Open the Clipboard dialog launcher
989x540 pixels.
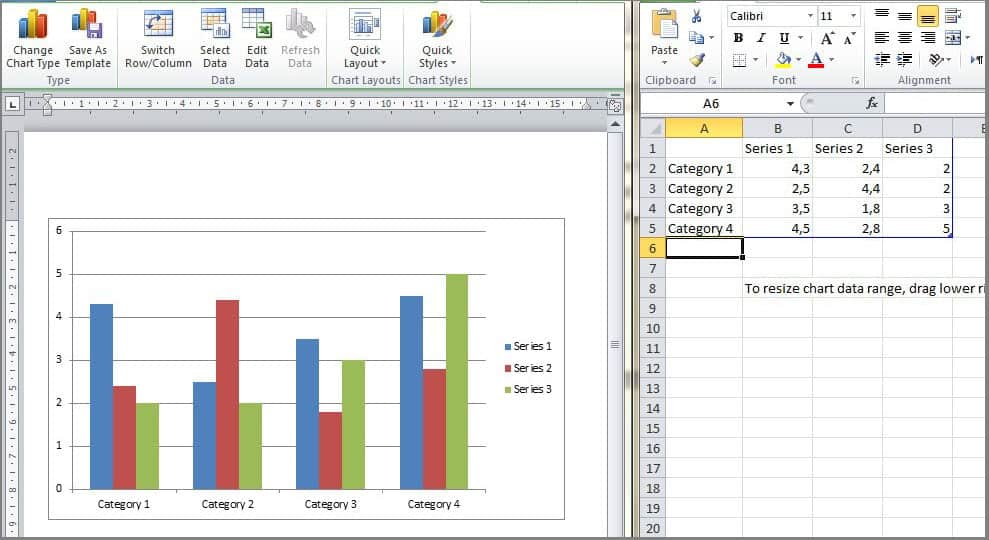point(712,81)
